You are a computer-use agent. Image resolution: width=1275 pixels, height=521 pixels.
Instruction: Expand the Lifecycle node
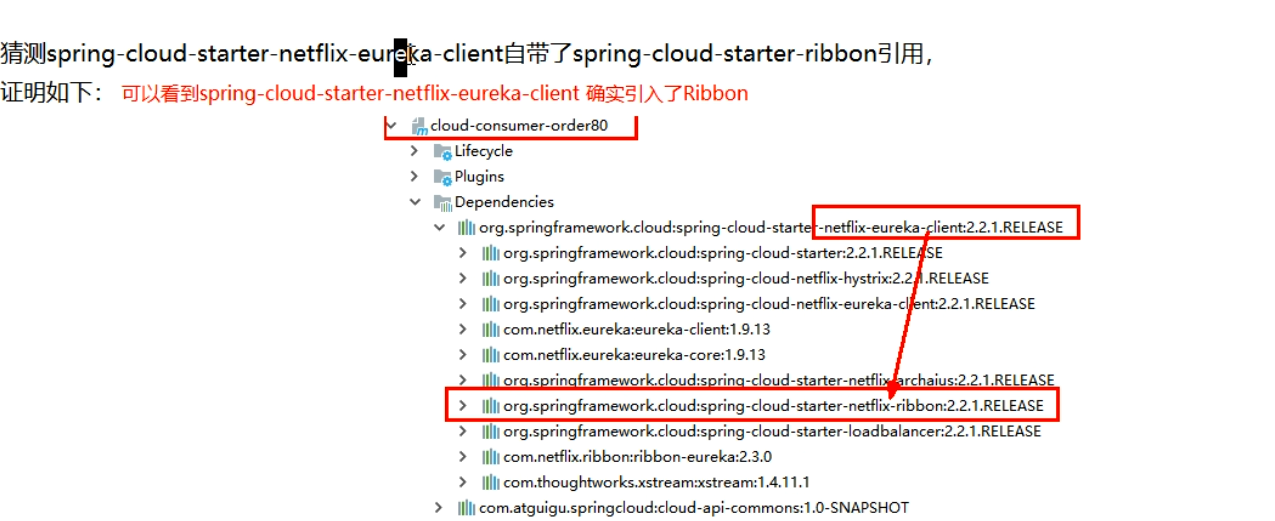pyautogui.click(x=414, y=151)
